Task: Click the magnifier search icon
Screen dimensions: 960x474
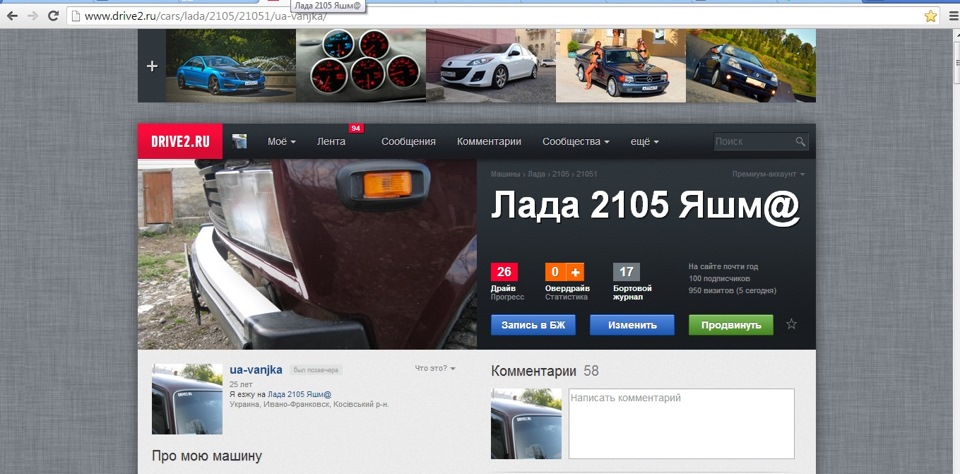Action: pos(800,141)
